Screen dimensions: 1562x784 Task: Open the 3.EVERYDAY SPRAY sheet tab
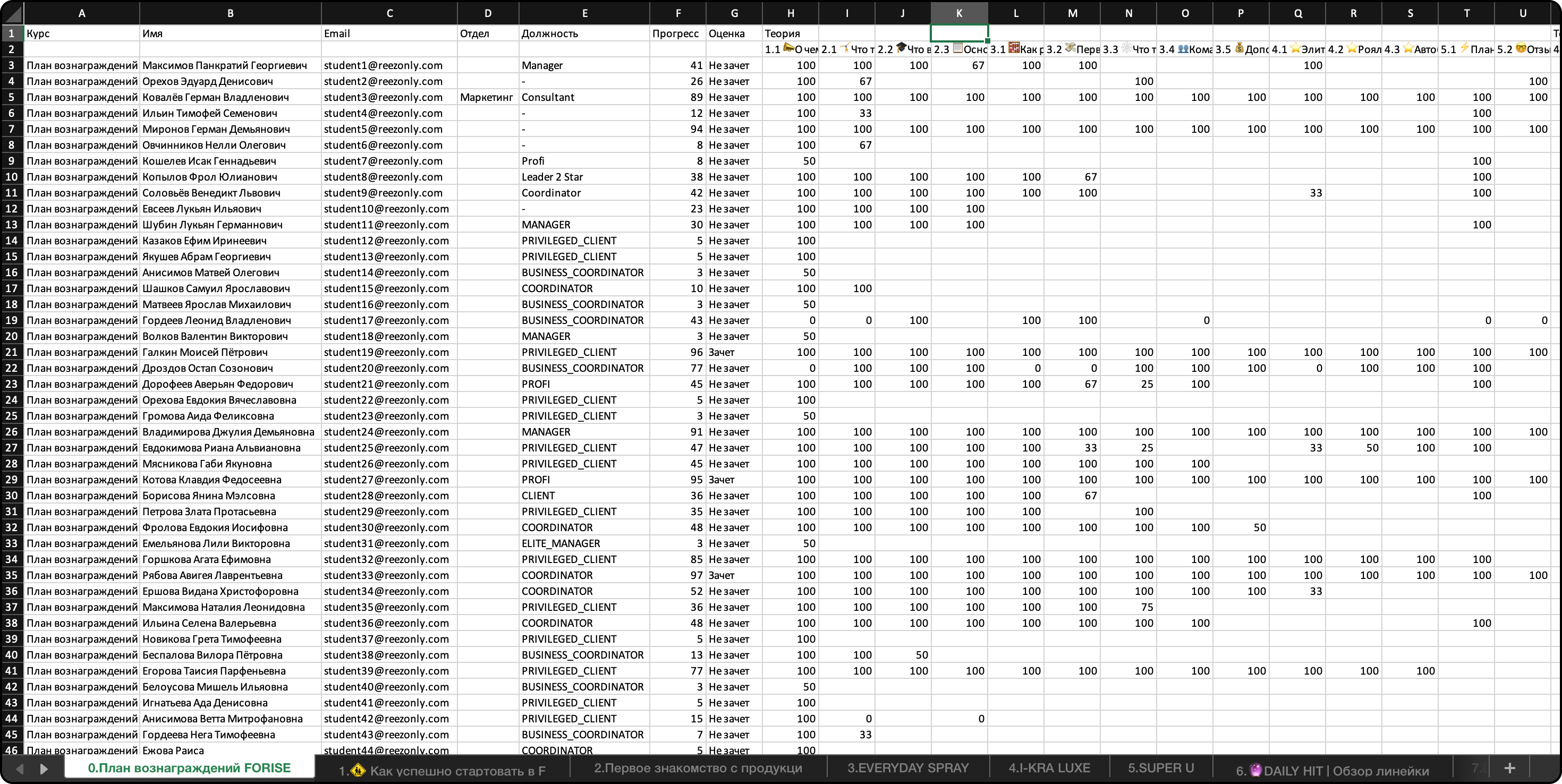click(907, 768)
